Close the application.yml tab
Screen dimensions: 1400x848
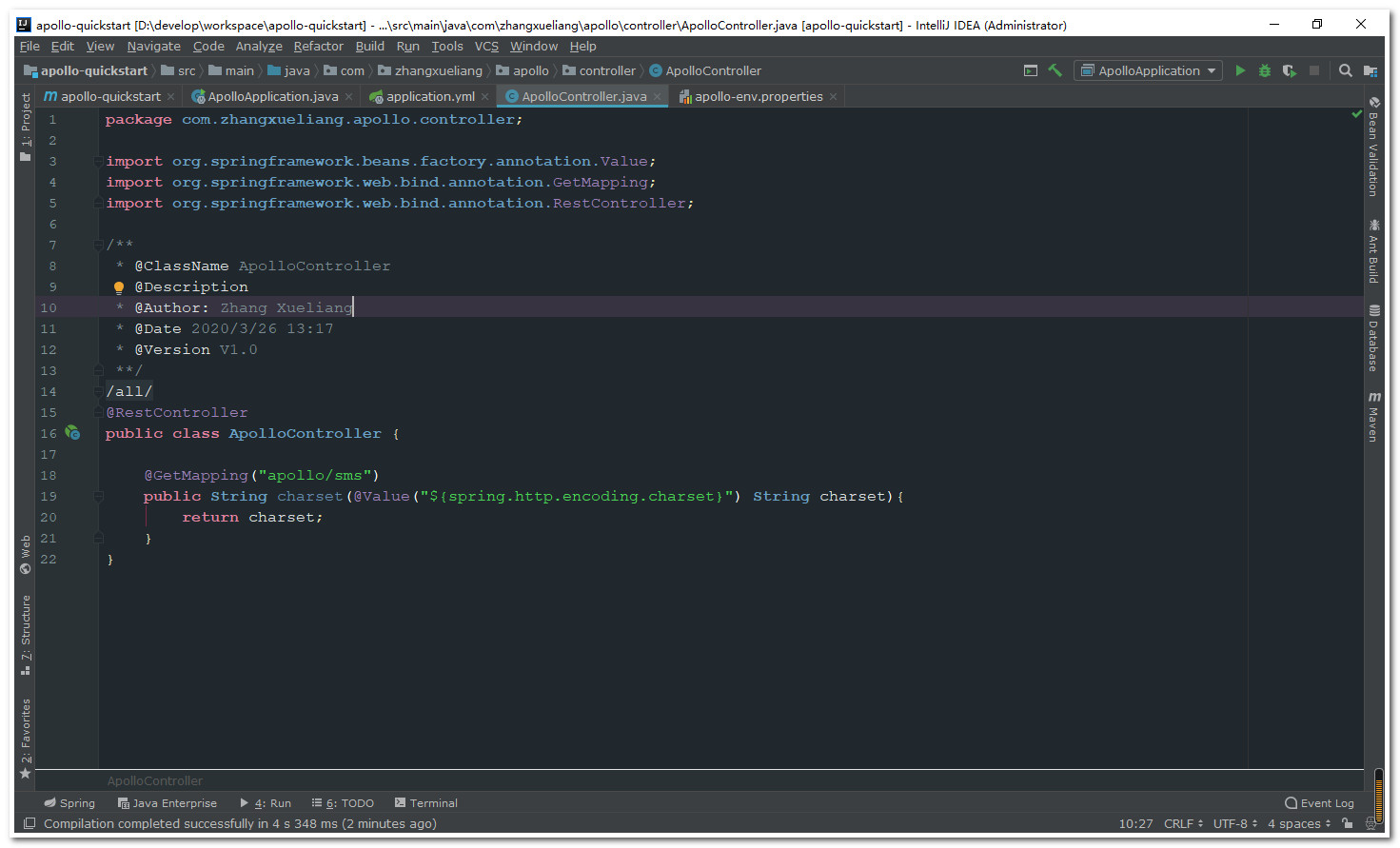click(485, 96)
